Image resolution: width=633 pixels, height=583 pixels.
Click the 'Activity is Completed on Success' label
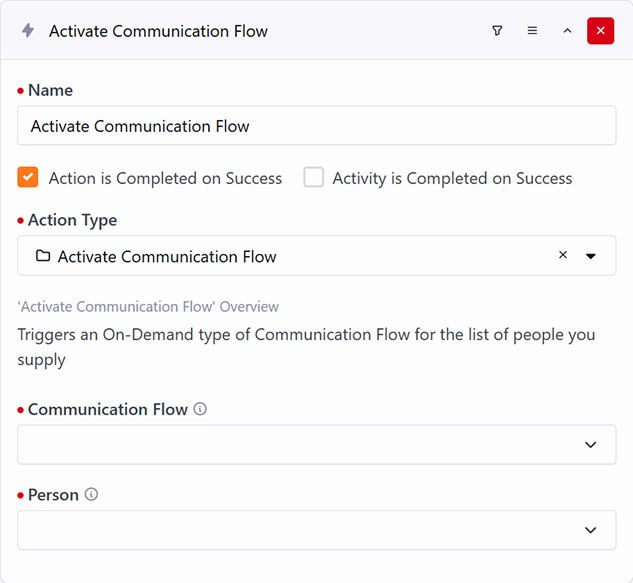[x=452, y=178]
